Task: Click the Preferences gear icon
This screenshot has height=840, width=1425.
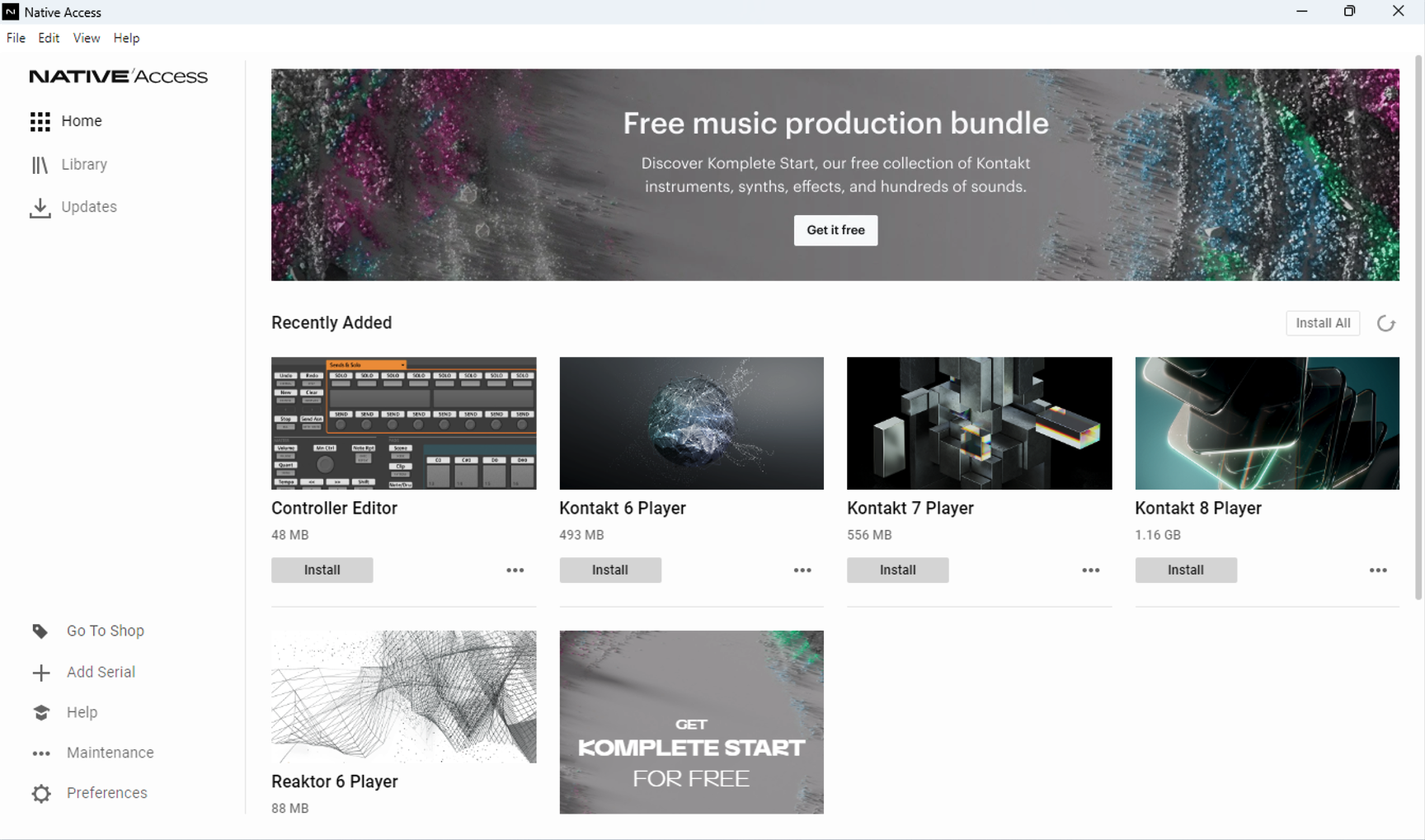Action: (41, 794)
